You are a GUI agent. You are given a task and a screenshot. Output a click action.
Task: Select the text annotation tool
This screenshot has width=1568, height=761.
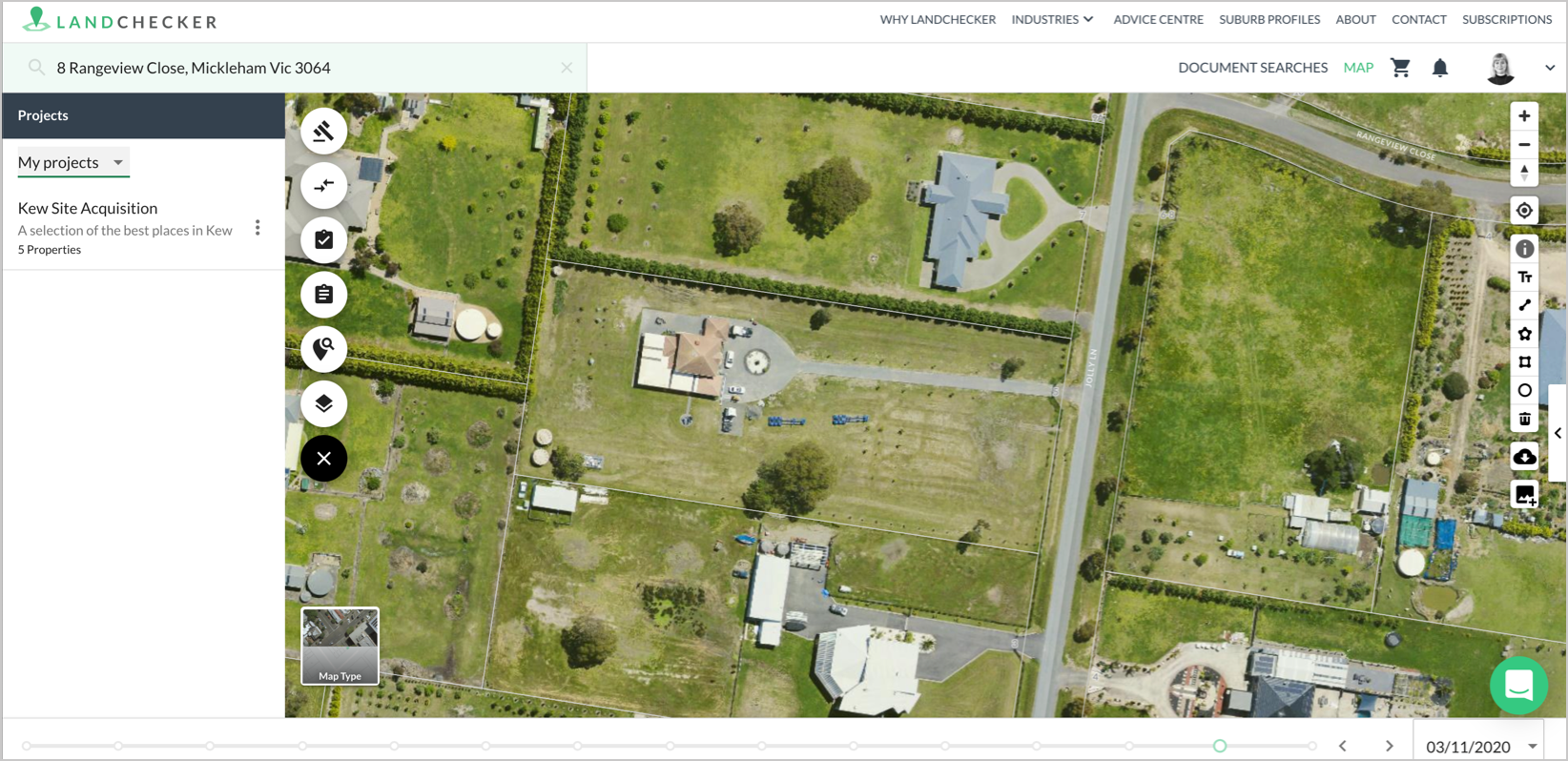pyautogui.click(x=1524, y=278)
